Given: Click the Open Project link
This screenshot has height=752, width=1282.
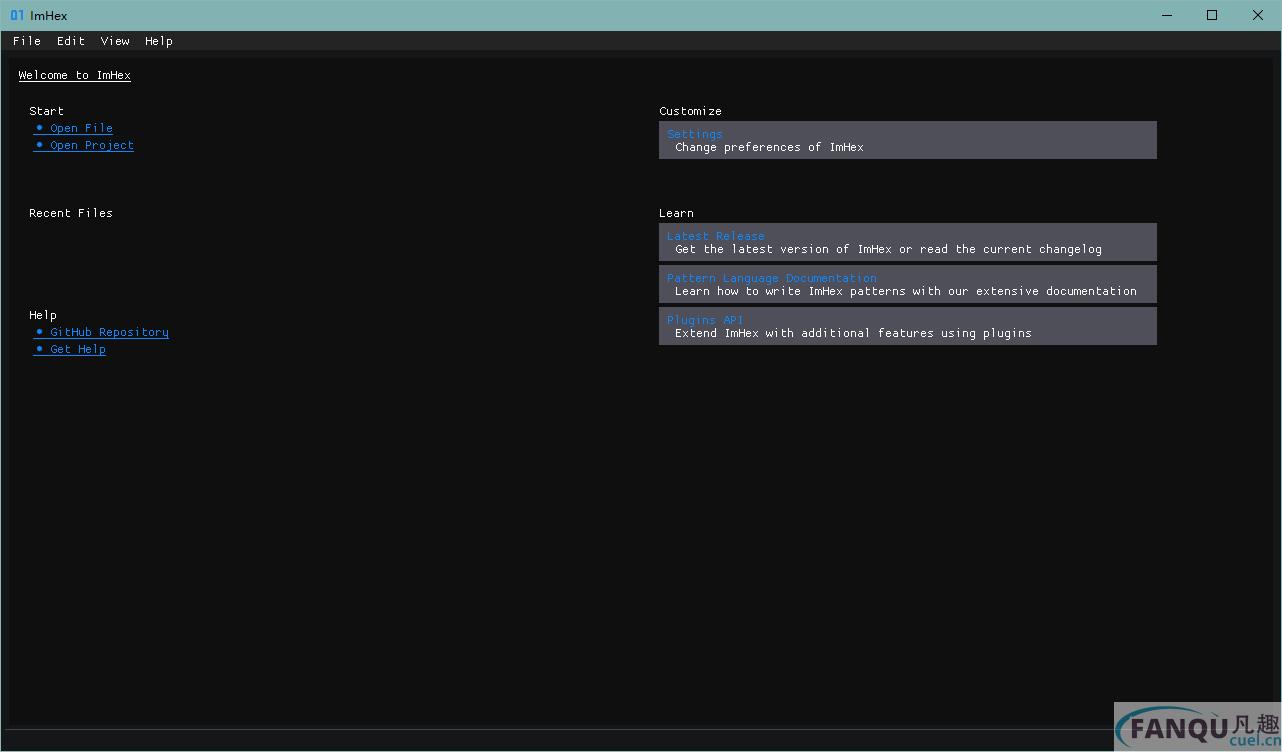Looking at the screenshot, I should pos(84,145).
